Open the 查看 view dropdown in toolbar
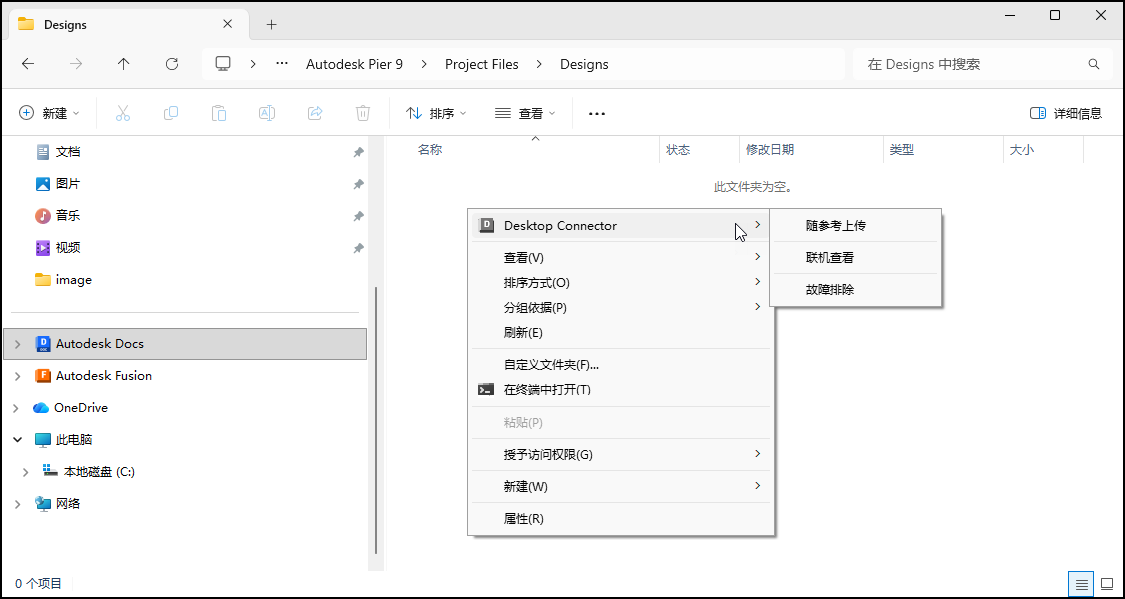 526,113
